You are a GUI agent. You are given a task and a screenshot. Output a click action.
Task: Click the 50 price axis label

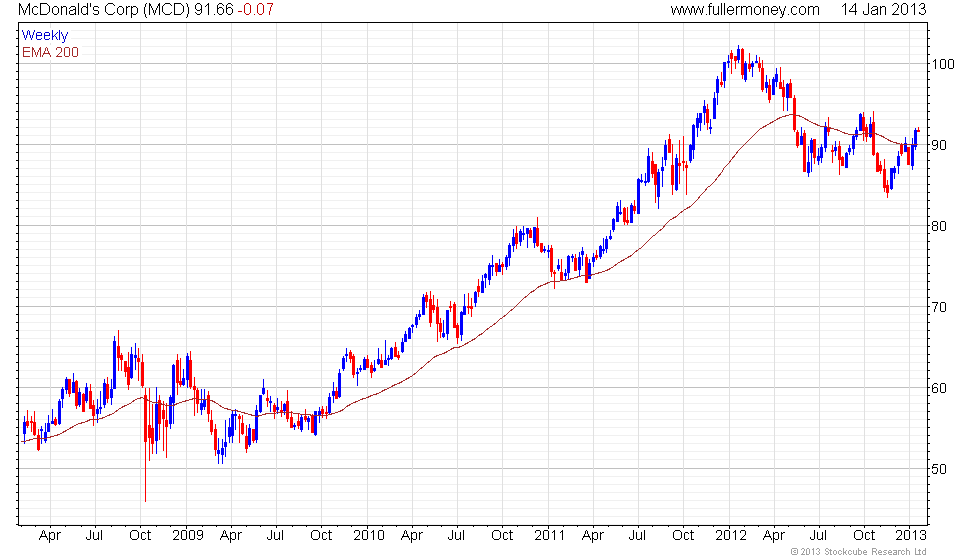[939, 469]
